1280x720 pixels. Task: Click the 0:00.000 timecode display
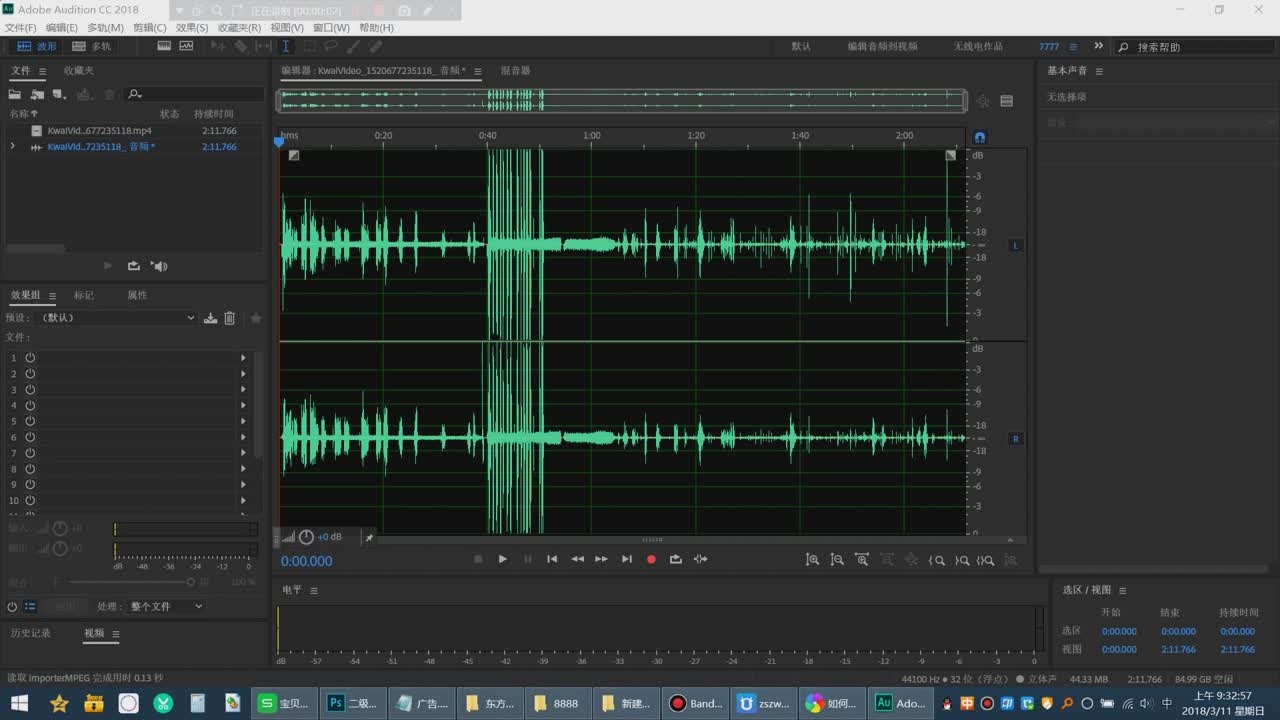[x=307, y=561]
